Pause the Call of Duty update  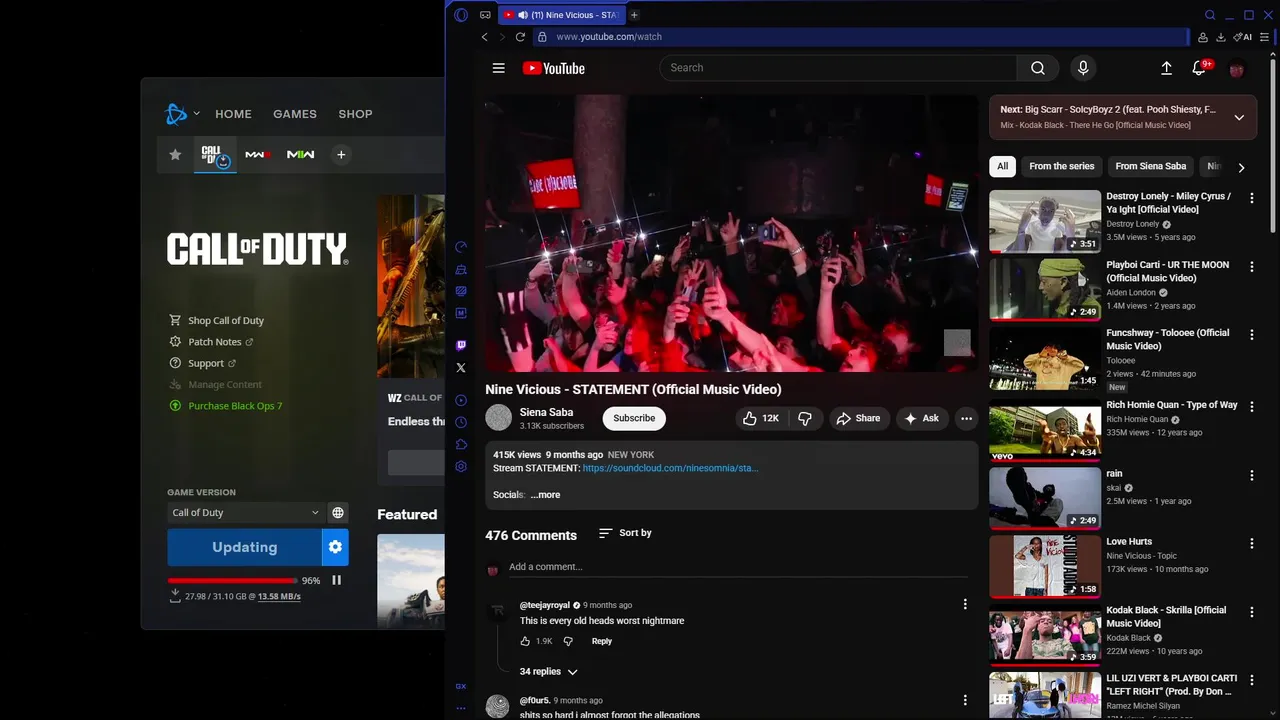click(x=337, y=580)
